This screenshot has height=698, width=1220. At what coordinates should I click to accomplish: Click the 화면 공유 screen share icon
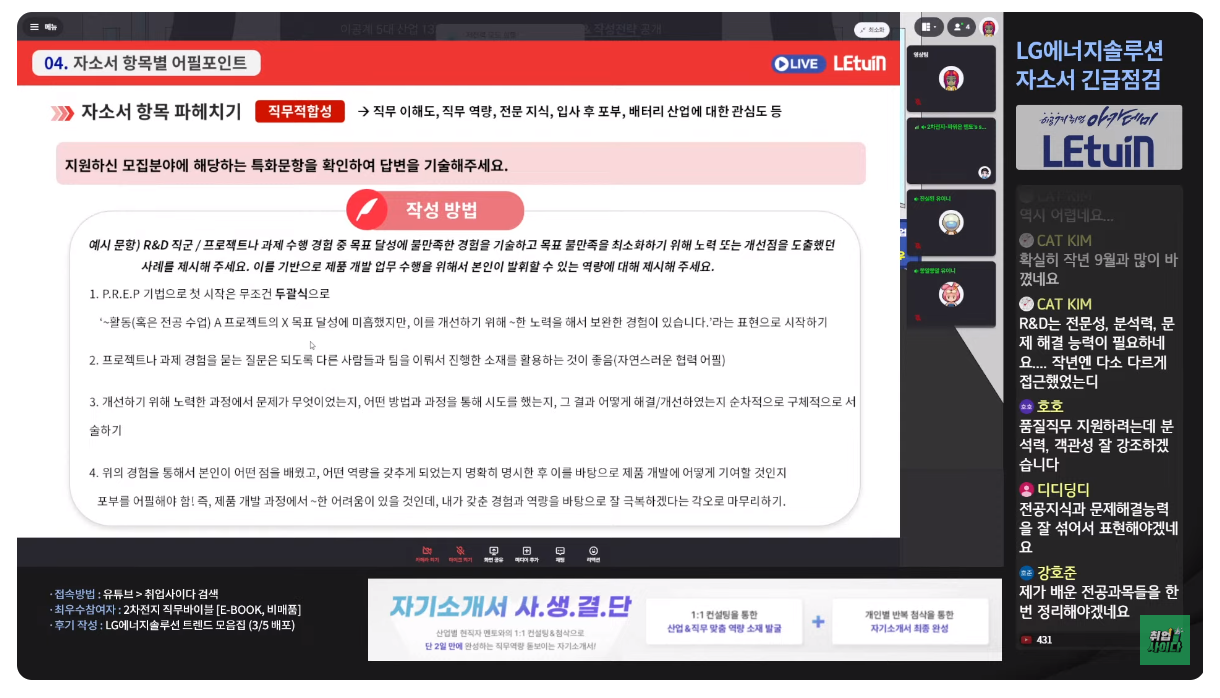click(x=493, y=553)
